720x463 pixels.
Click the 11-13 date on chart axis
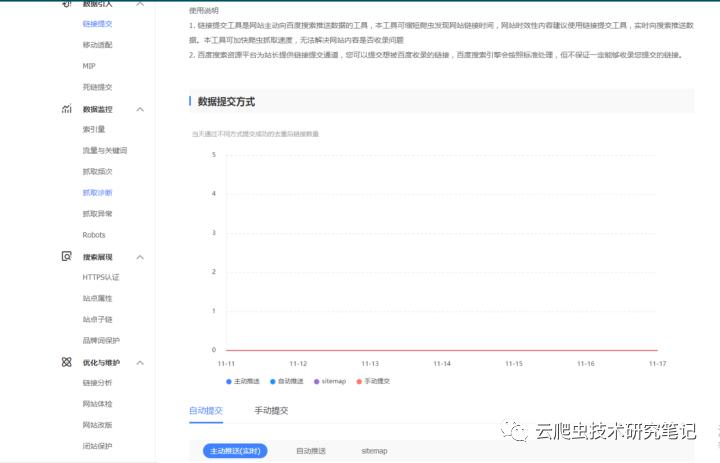(x=370, y=364)
